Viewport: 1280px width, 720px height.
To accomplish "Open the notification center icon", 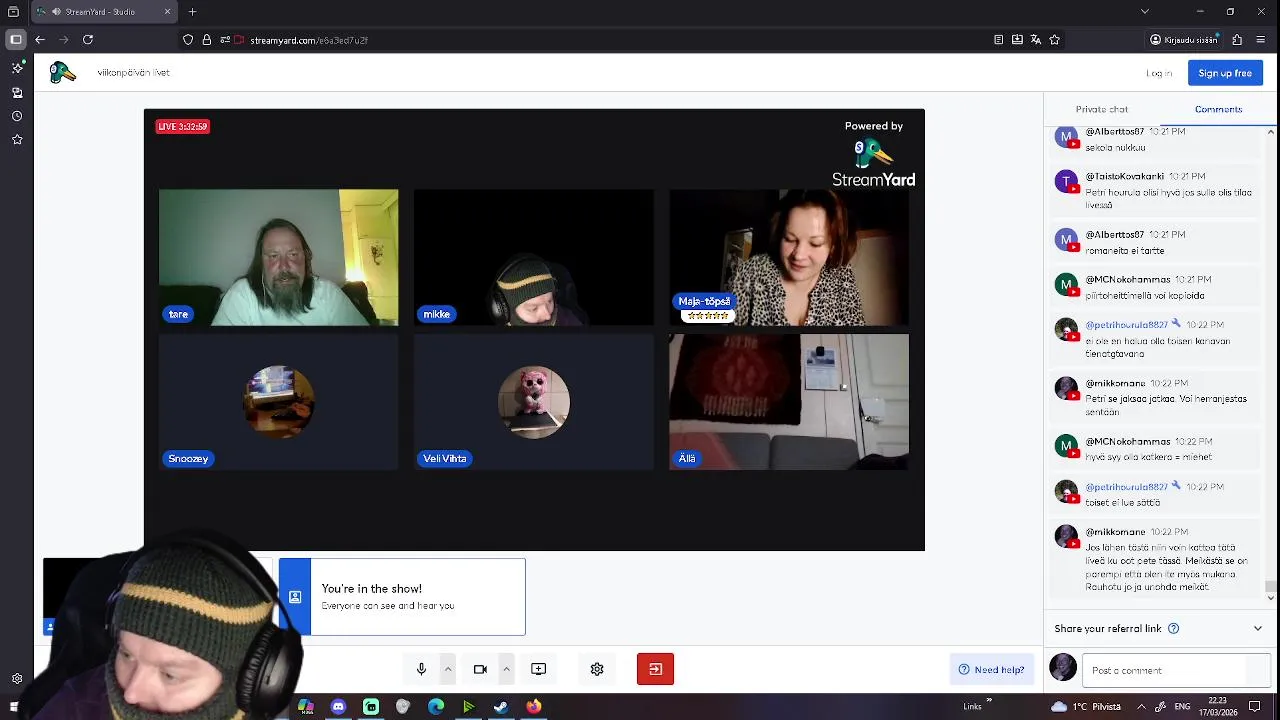I will point(1254,707).
